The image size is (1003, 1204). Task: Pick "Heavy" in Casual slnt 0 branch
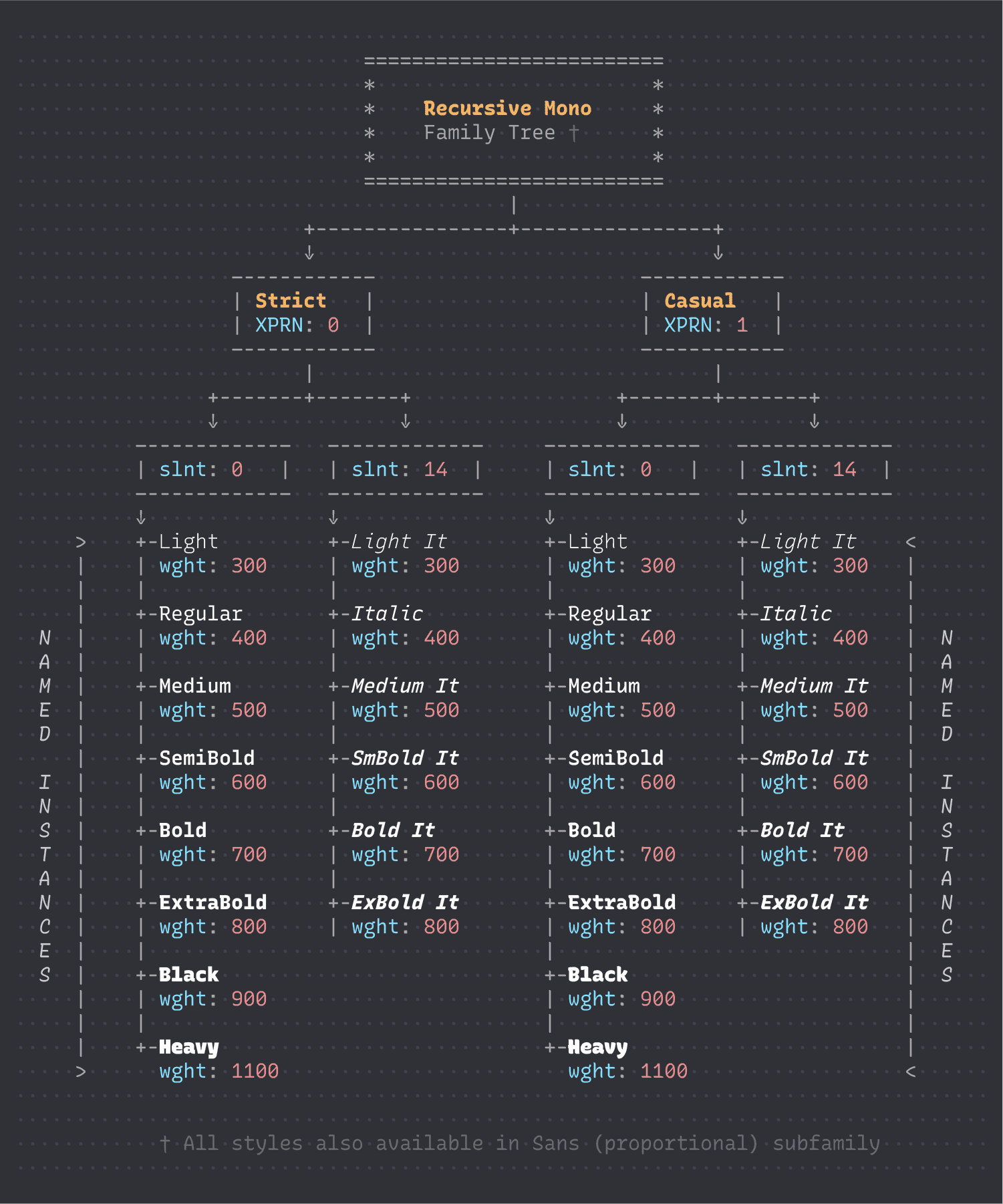coord(597,1048)
